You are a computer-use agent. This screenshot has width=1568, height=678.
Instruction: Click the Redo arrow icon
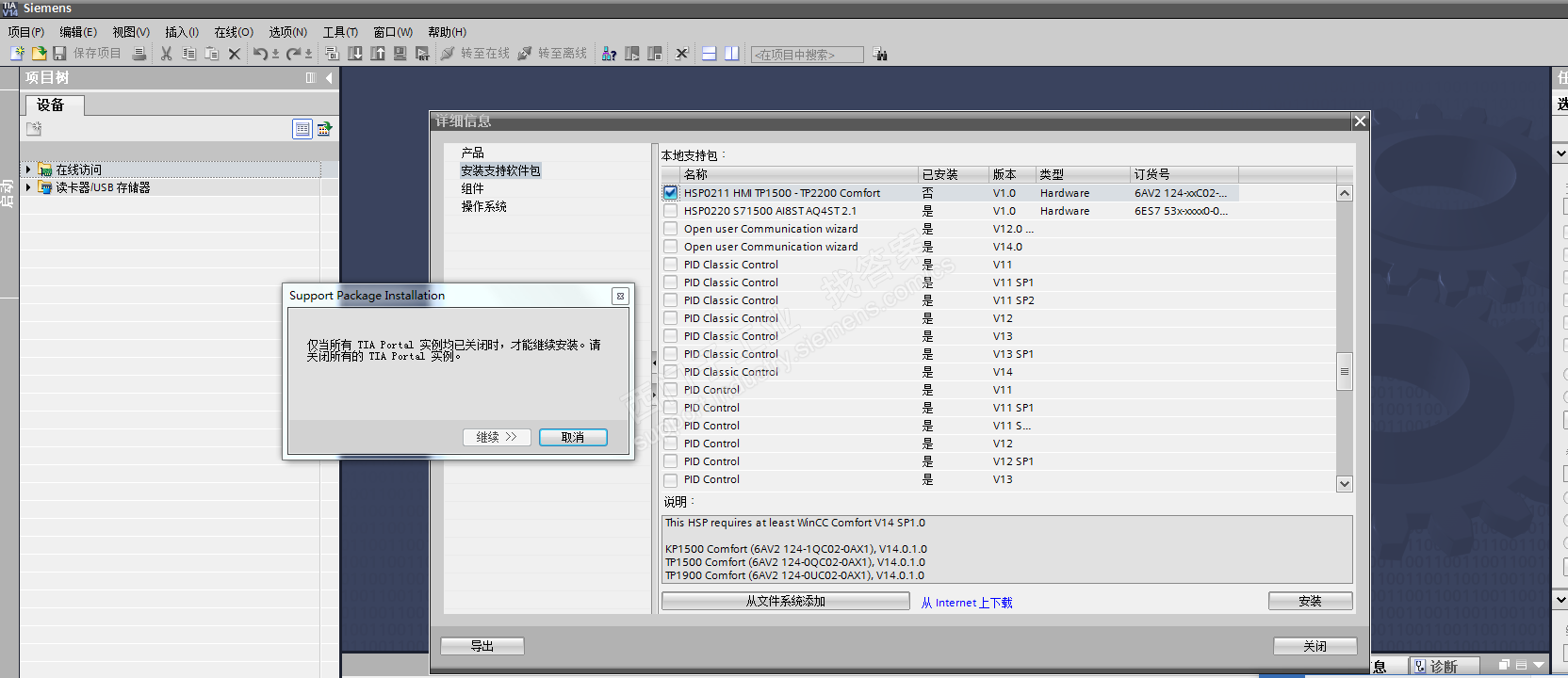click(294, 54)
